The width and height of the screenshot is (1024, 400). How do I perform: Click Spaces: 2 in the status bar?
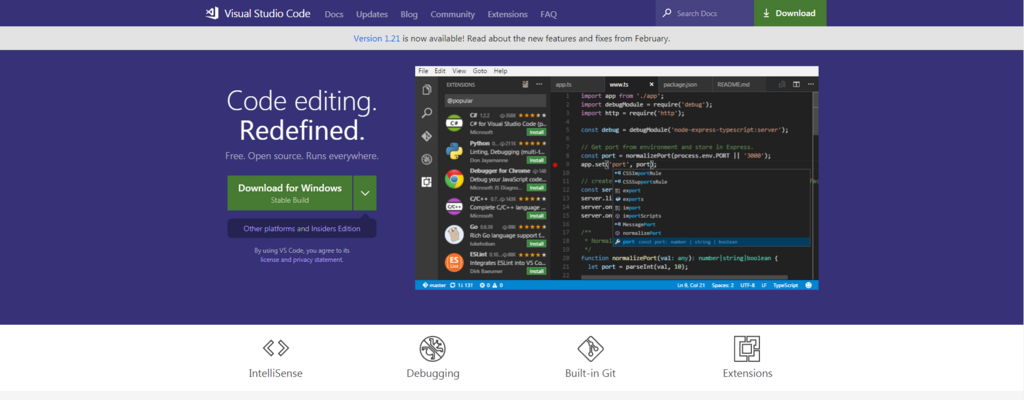(723, 285)
